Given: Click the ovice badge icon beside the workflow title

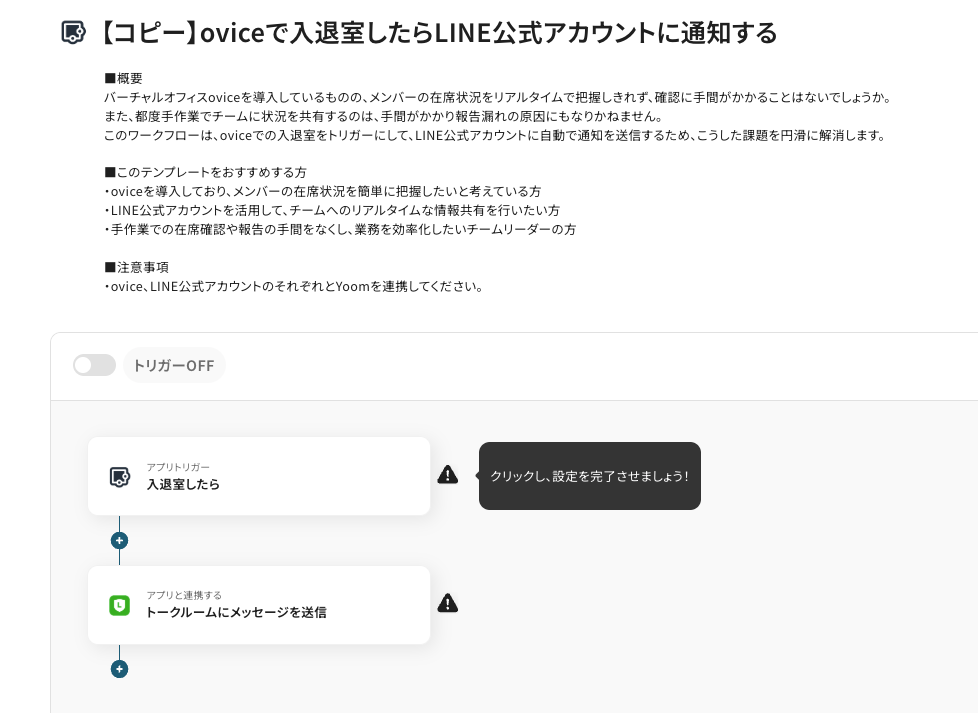Looking at the screenshot, I should 72,33.
